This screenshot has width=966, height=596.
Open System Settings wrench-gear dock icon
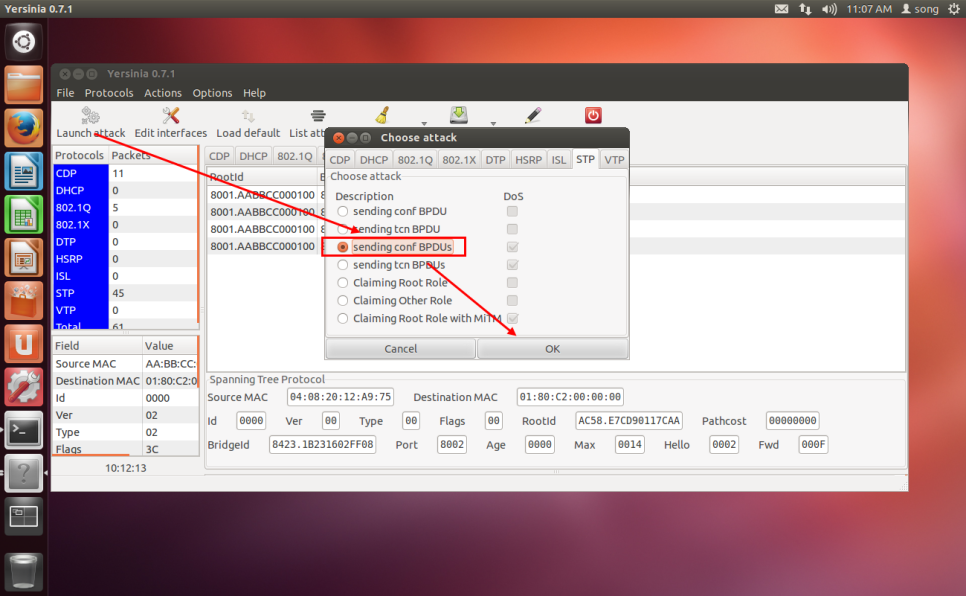click(23, 386)
